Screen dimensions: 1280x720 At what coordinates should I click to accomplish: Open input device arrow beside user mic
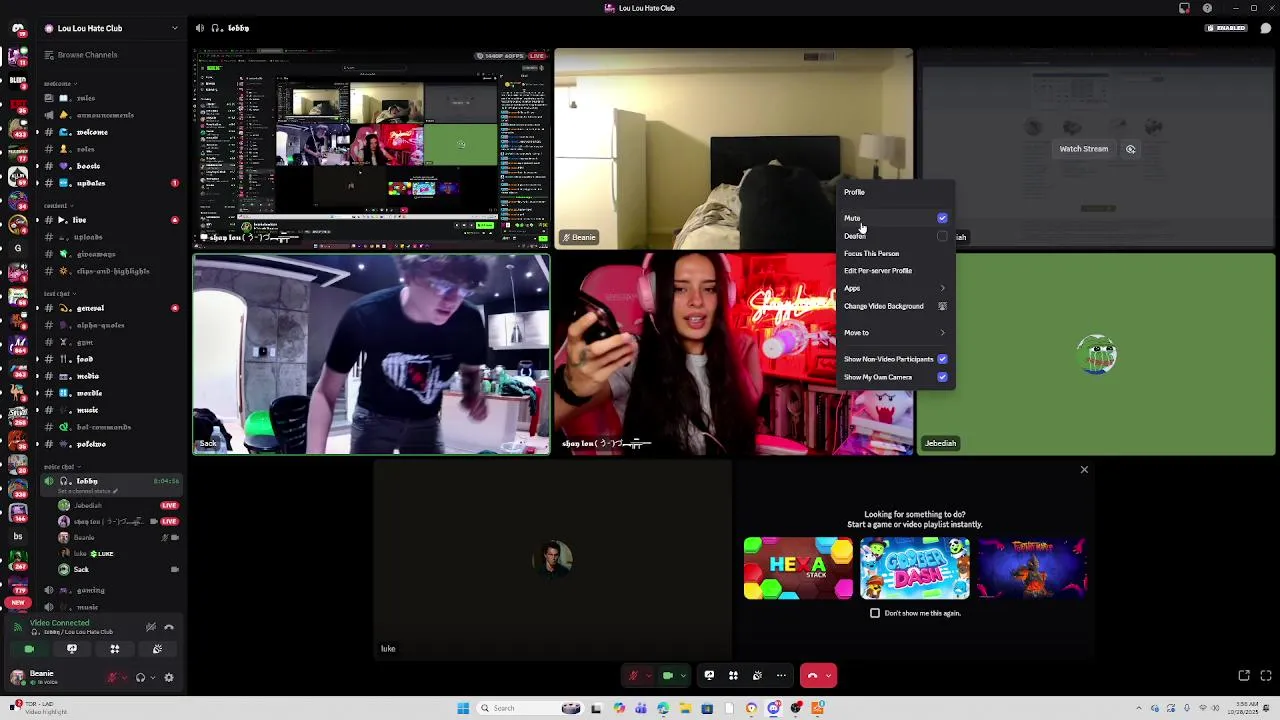[125, 677]
